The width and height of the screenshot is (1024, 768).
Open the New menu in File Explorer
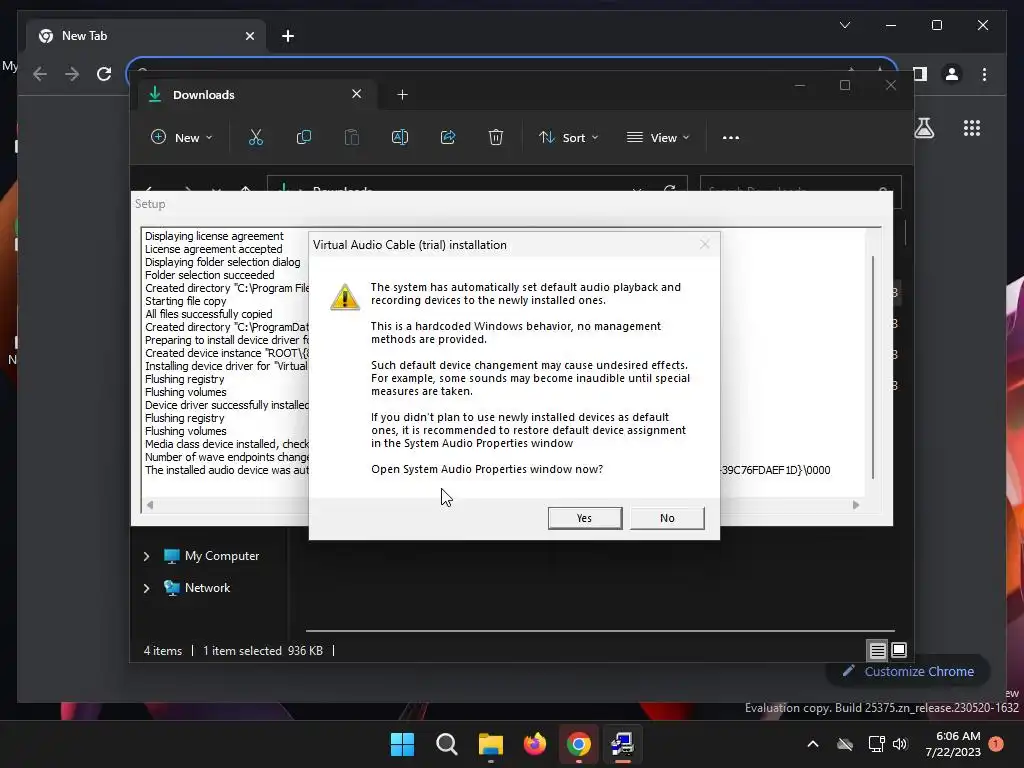click(182, 138)
